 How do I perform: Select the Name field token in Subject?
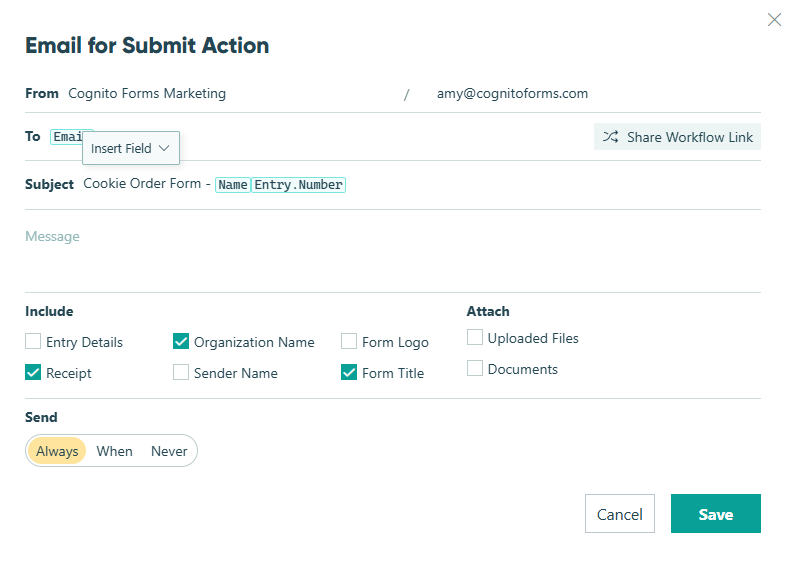pyautogui.click(x=233, y=185)
